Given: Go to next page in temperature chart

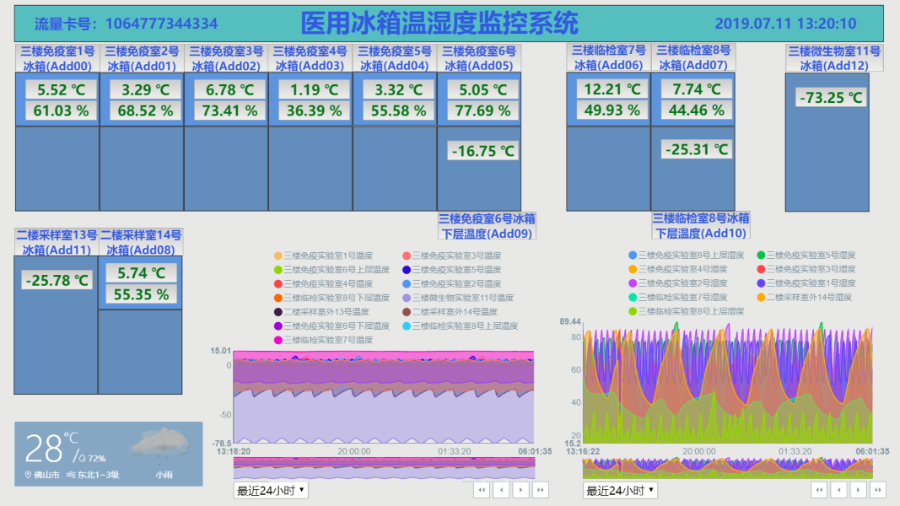Looking at the screenshot, I should tap(521, 490).
